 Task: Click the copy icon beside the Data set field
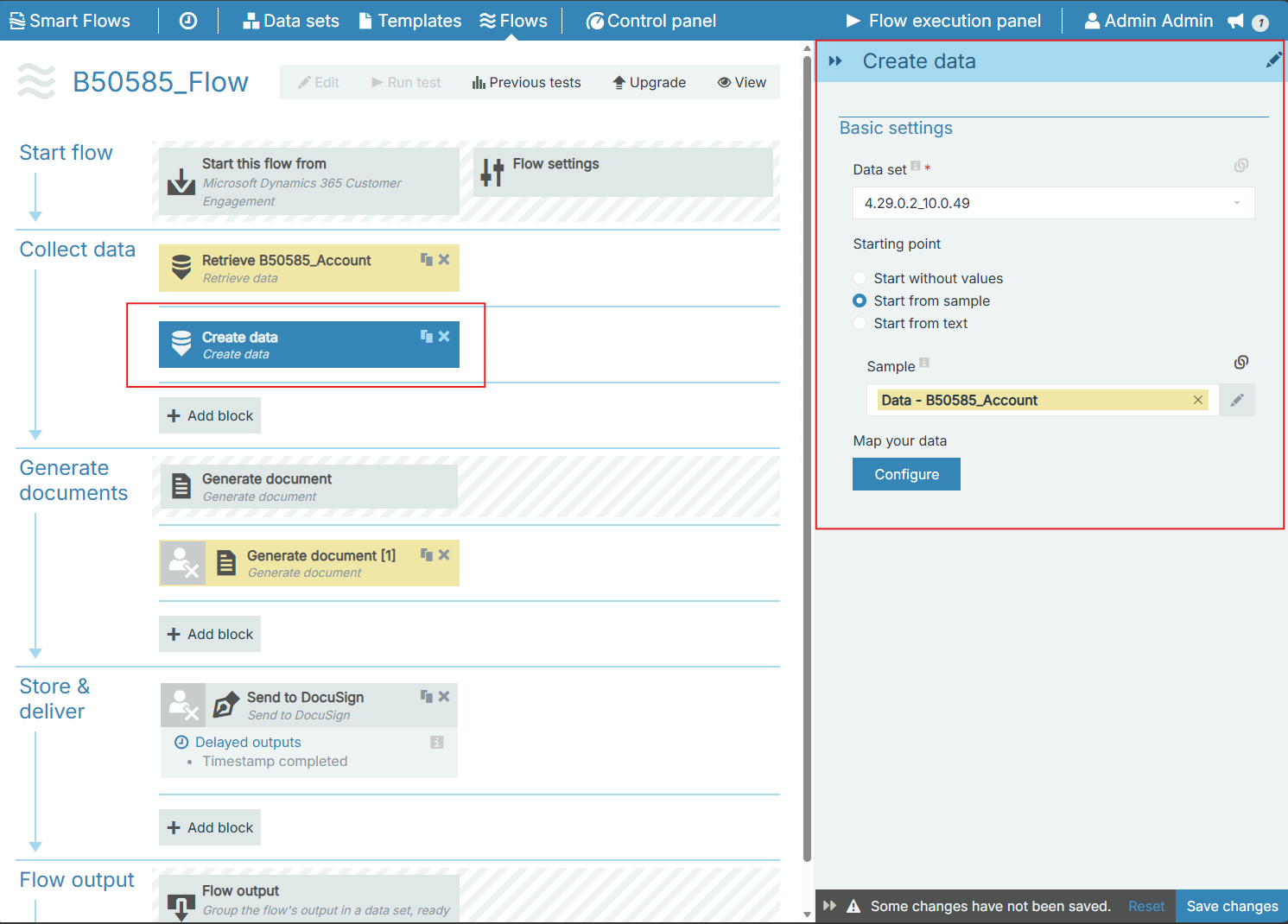point(1241,165)
